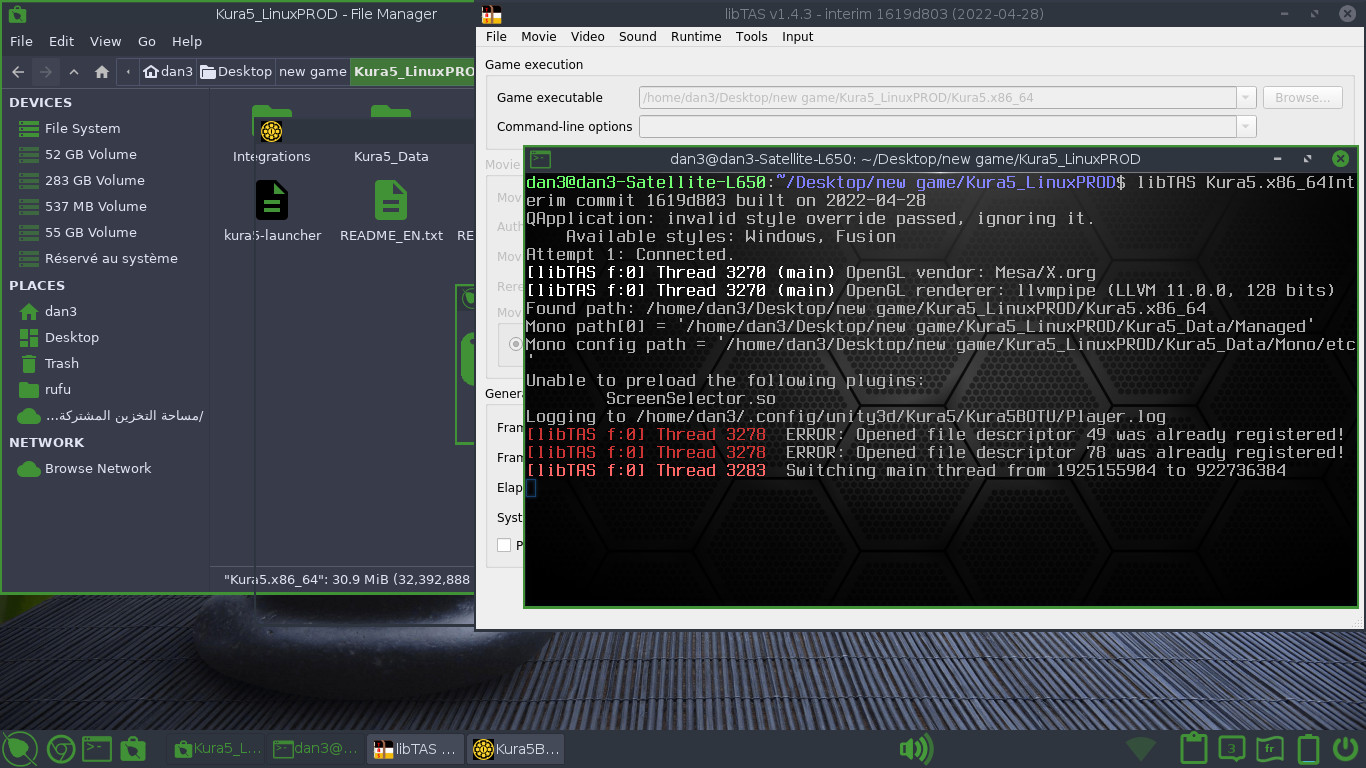Launch file manager from taskbar launcher
Viewport: 1366px width, 768px height.
133,748
